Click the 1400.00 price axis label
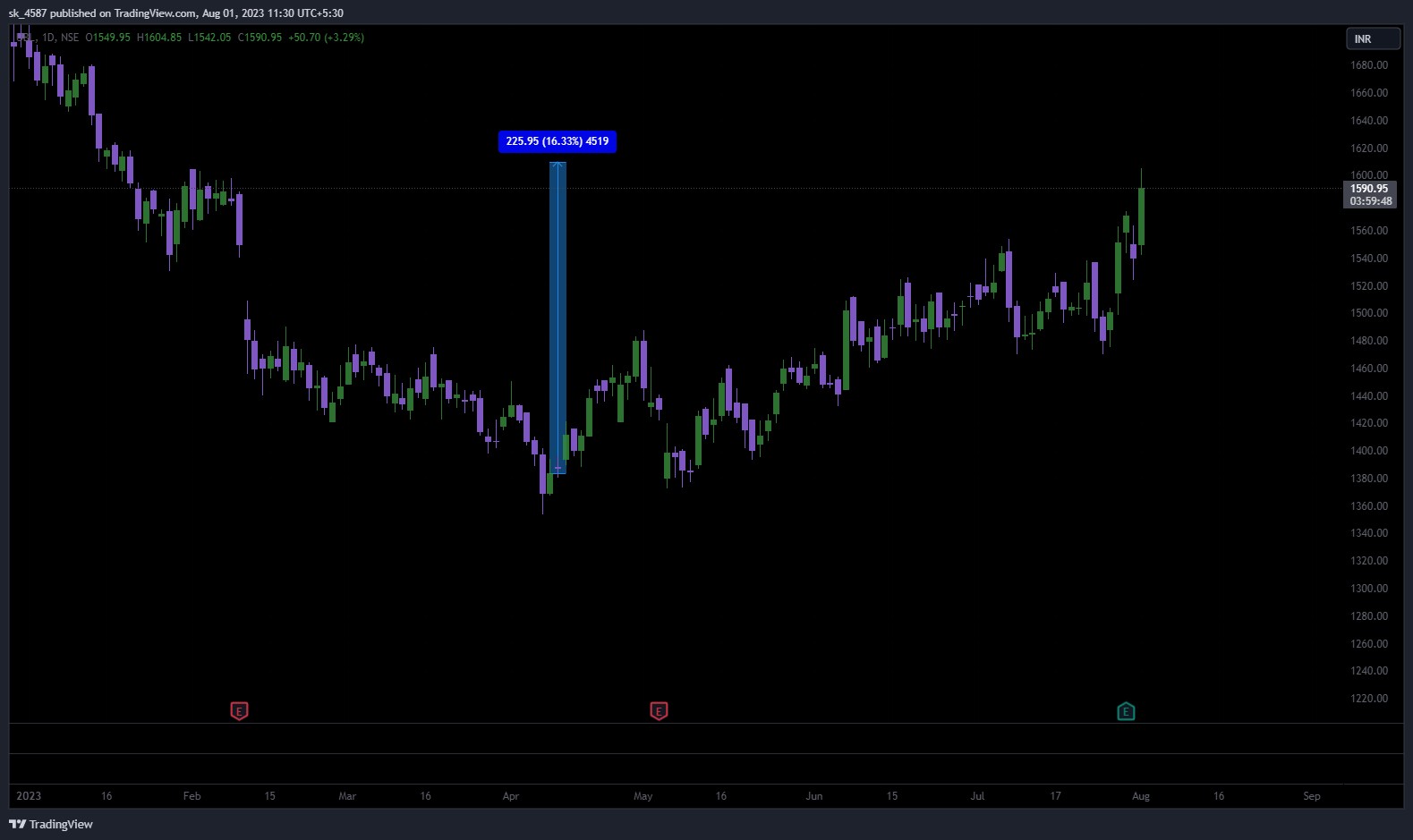The height and width of the screenshot is (840, 1413). click(1369, 451)
